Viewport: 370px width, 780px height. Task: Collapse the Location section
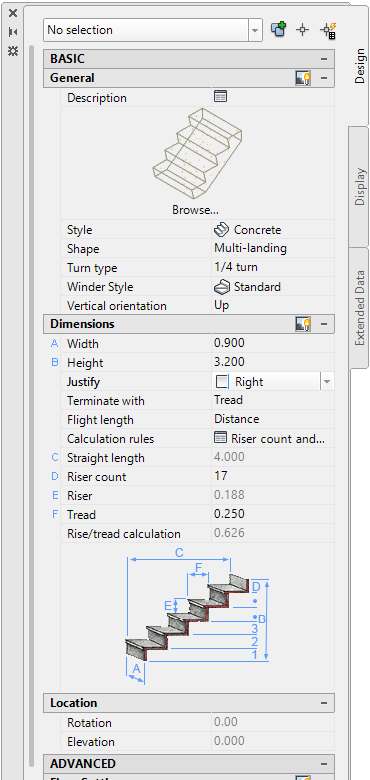coord(324,703)
